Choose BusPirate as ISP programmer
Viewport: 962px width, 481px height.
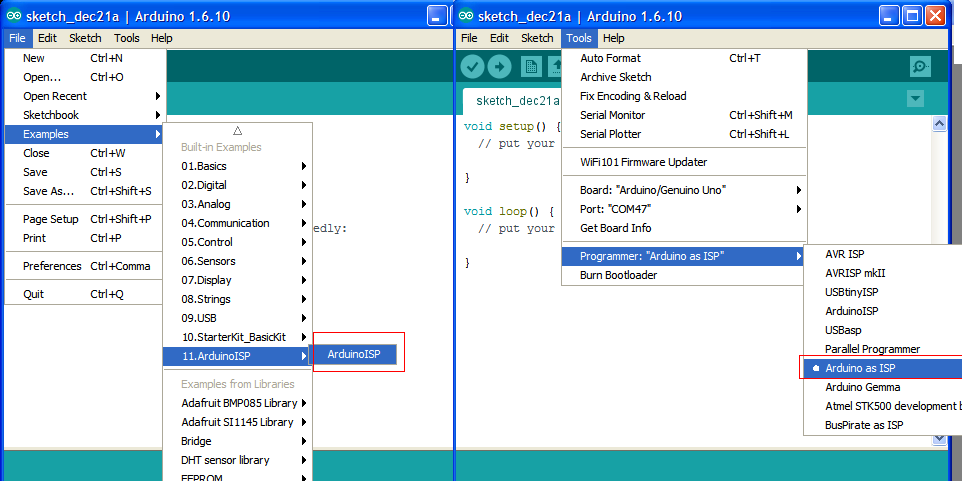[x=883, y=425]
